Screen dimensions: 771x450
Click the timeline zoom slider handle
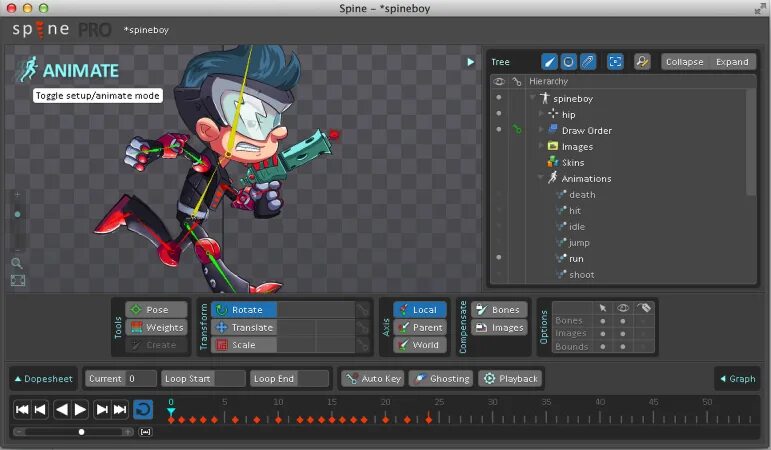coord(82,432)
